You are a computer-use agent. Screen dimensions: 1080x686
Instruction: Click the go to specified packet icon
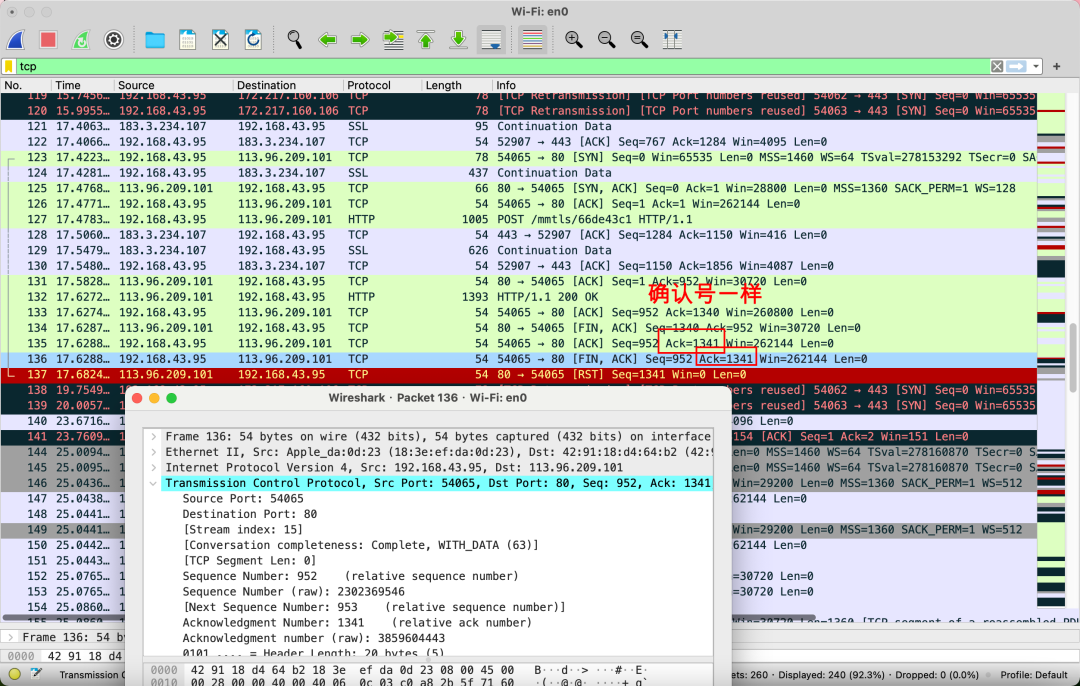pyautogui.click(x=393, y=40)
